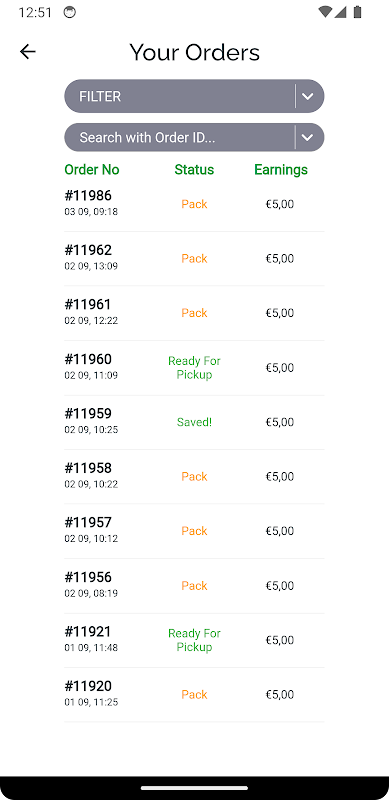
Task: Tap Pack status for order #11962
Action: pyautogui.click(x=194, y=259)
